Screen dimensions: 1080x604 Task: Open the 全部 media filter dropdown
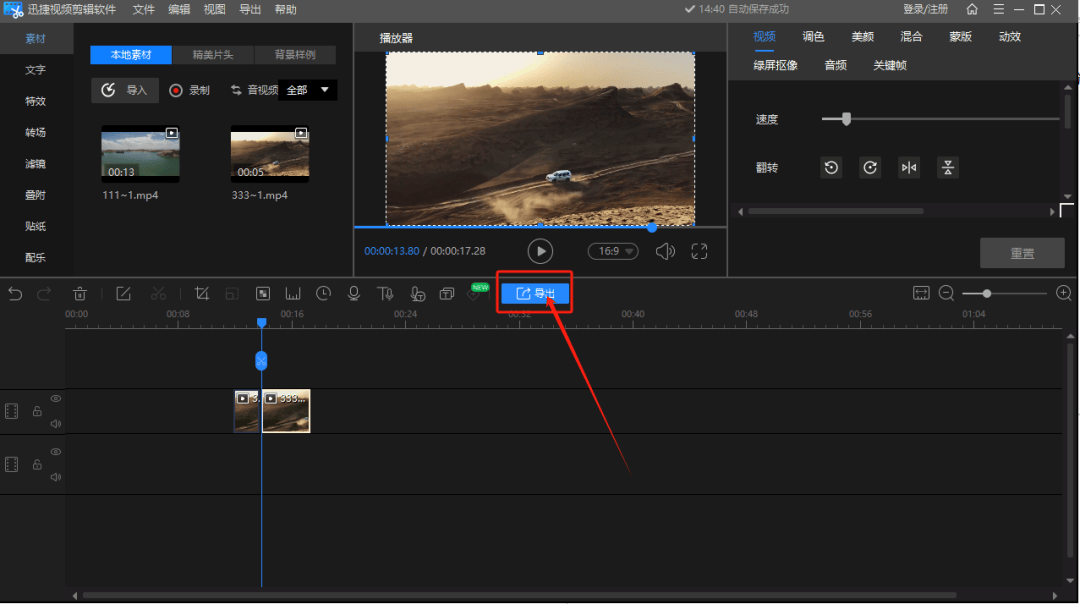tap(307, 90)
